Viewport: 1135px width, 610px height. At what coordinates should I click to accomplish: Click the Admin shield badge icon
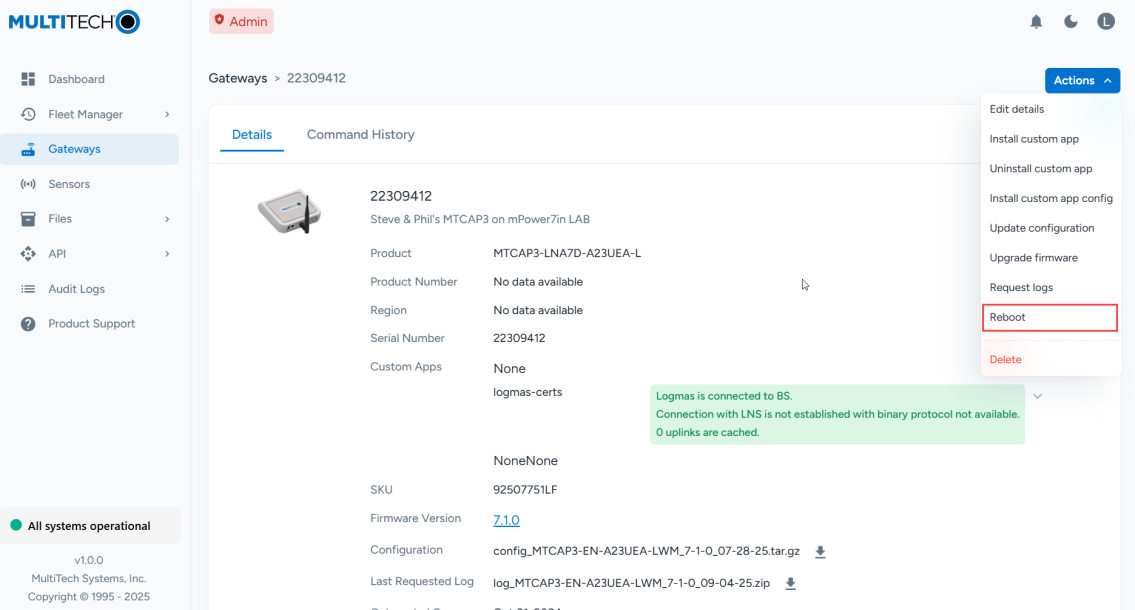click(219, 20)
